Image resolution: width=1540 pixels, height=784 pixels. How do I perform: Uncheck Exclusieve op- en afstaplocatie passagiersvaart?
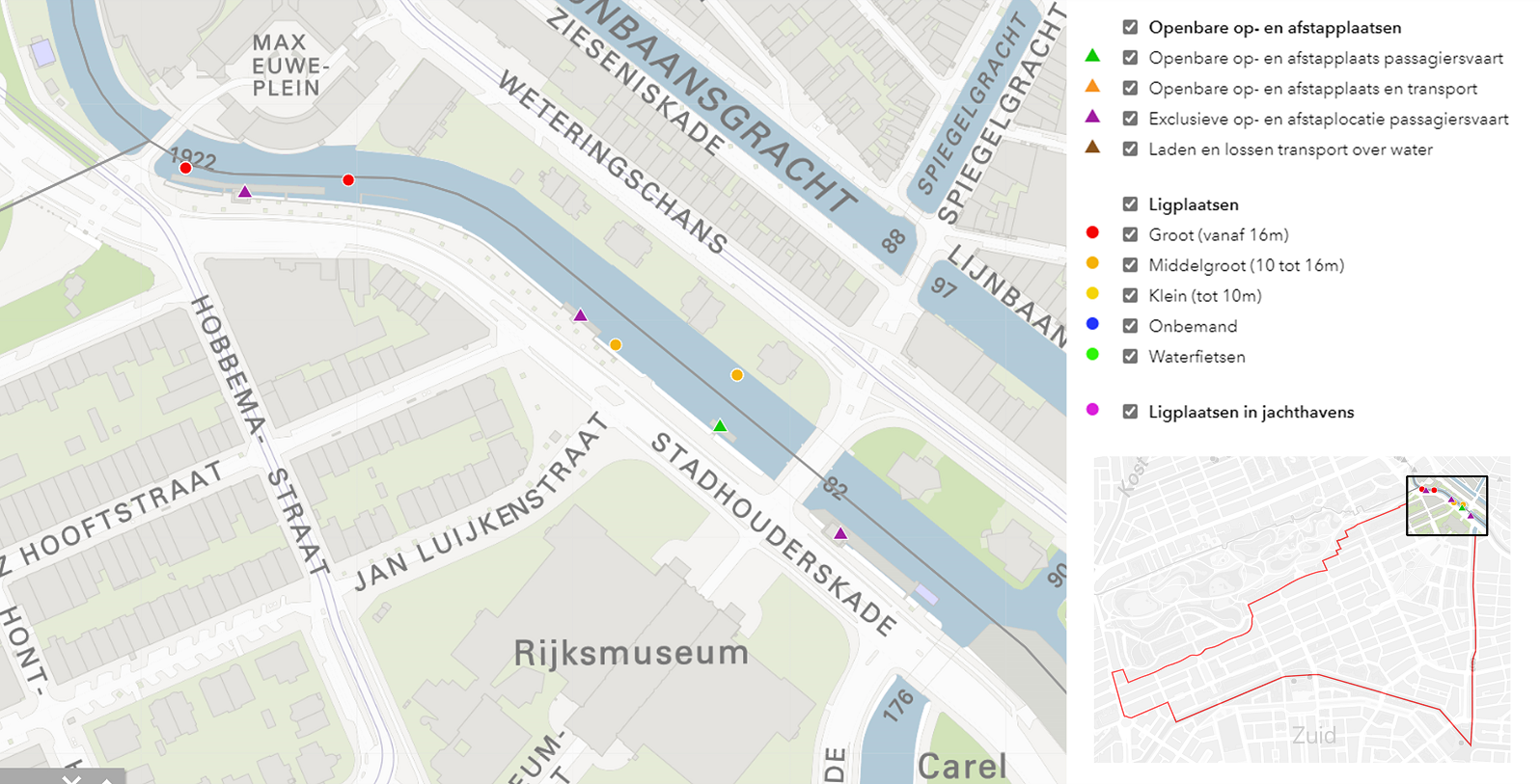tap(1130, 119)
